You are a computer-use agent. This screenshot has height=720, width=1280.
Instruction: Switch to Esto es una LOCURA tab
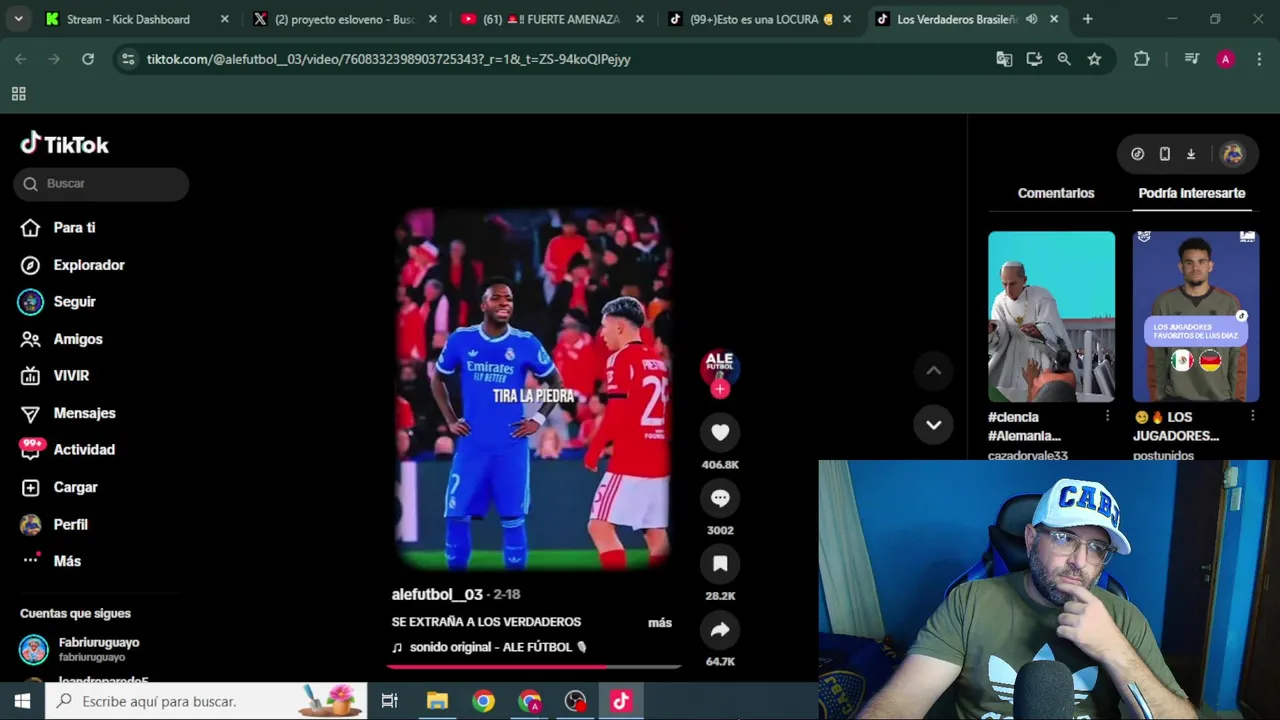760,19
